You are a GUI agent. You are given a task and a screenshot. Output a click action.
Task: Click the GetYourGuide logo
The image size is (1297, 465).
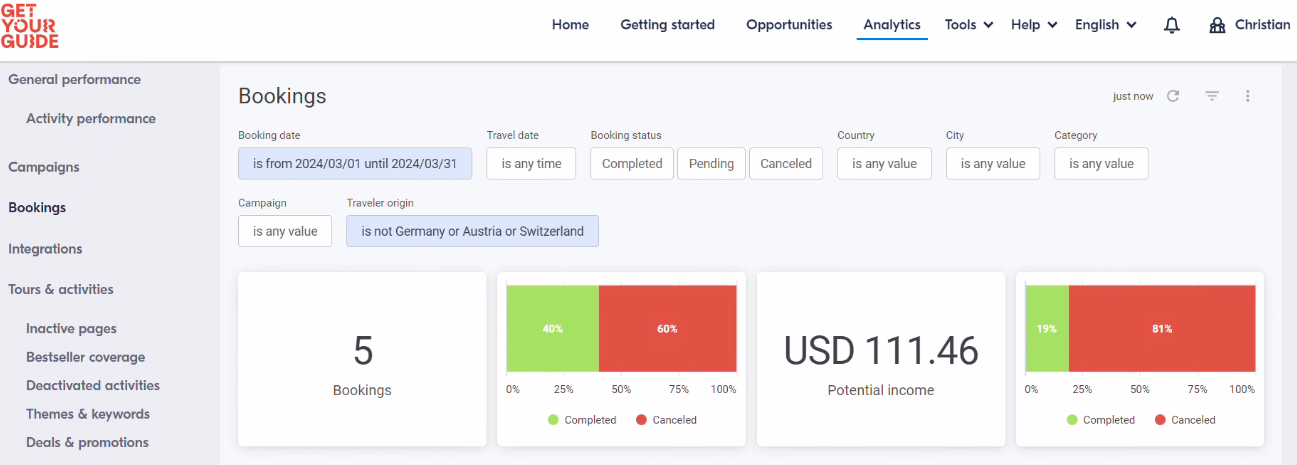pyautogui.click(x=30, y=25)
